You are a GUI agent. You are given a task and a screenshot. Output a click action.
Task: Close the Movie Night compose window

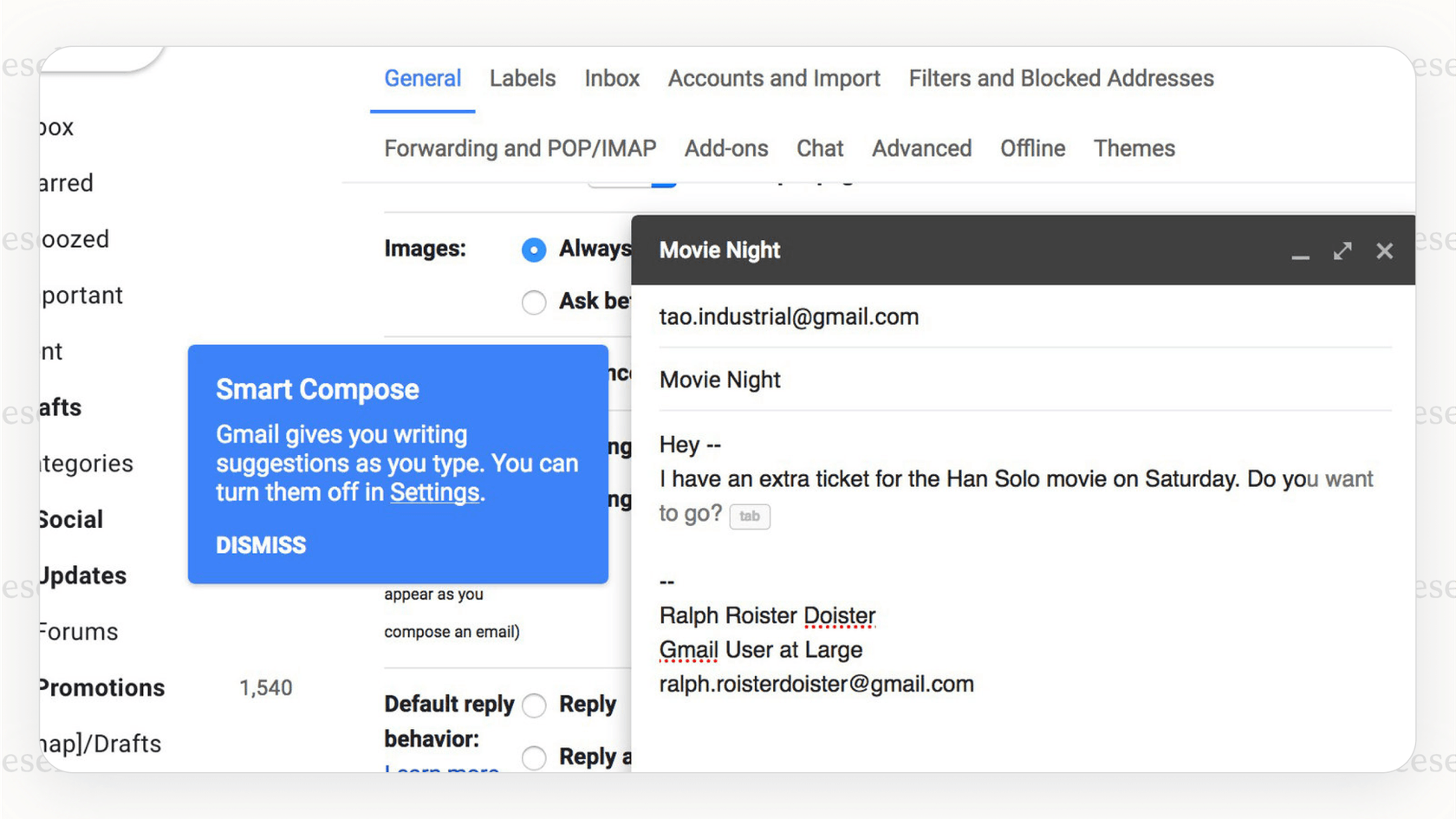click(x=1384, y=251)
